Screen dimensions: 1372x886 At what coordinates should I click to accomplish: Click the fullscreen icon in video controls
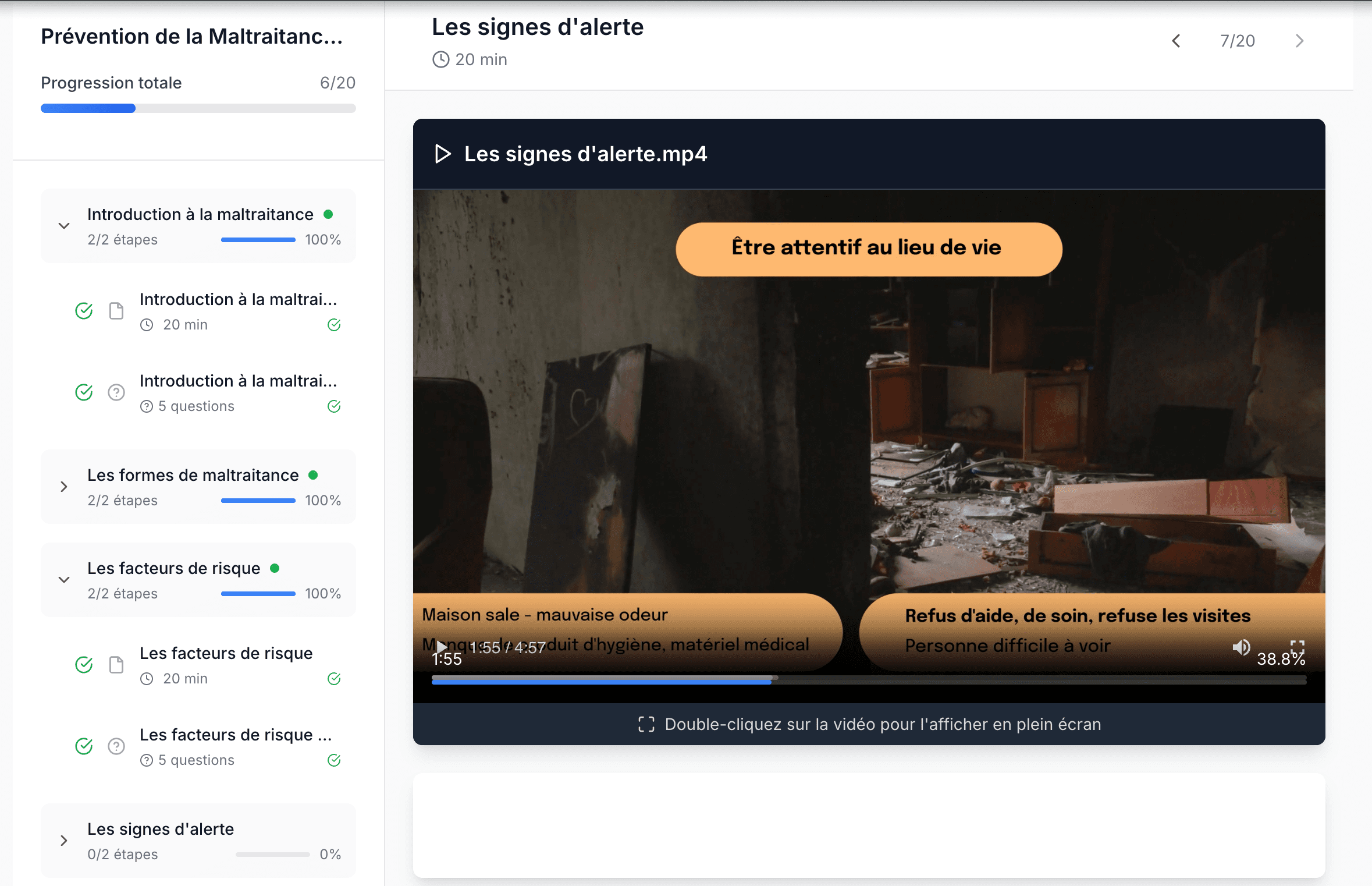coord(1298,646)
